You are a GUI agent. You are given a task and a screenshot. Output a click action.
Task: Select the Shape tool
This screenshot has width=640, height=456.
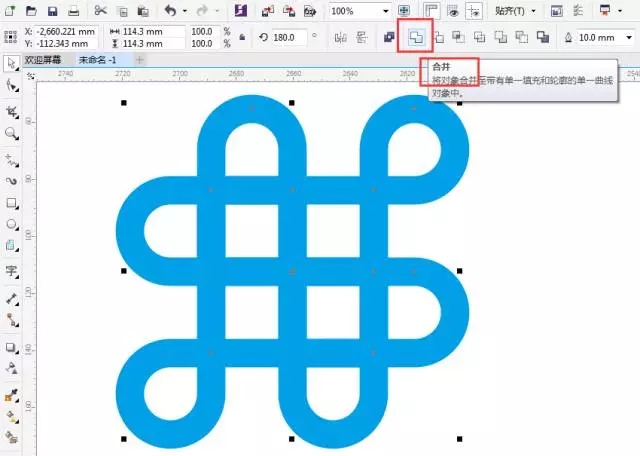point(11,86)
